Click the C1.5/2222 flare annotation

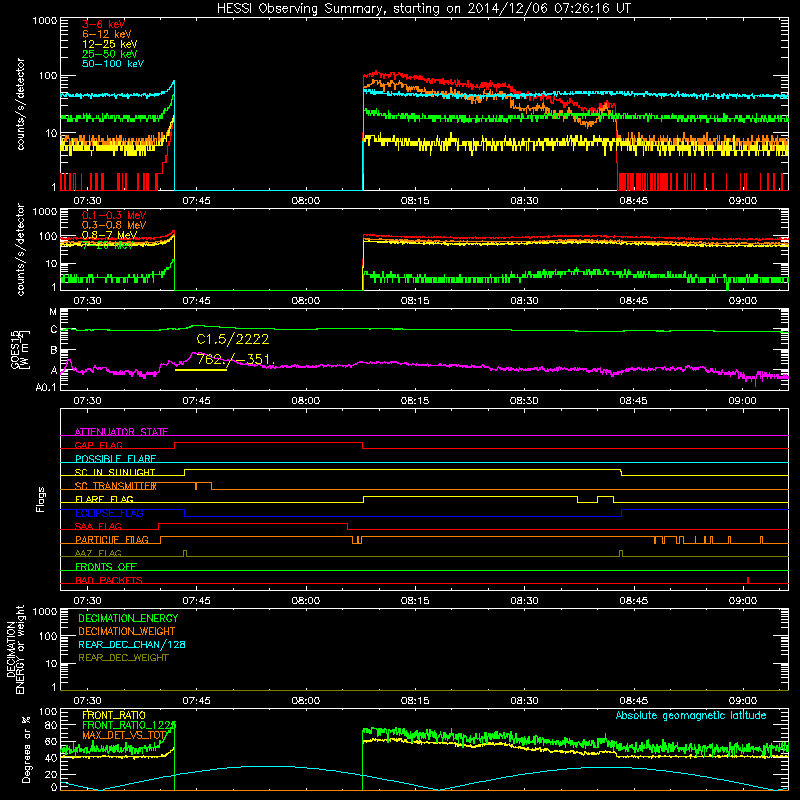[x=233, y=339]
